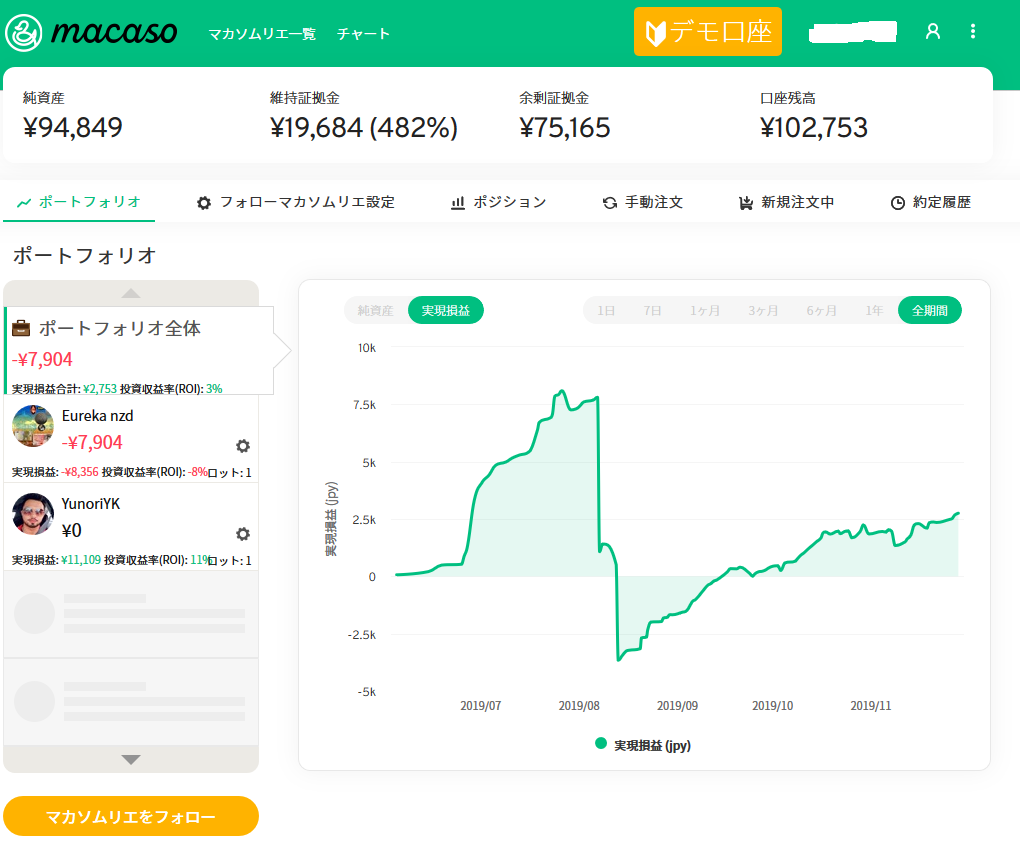The image size is (1020, 847).
Task: Open the ポジション tab
Action: (x=498, y=202)
